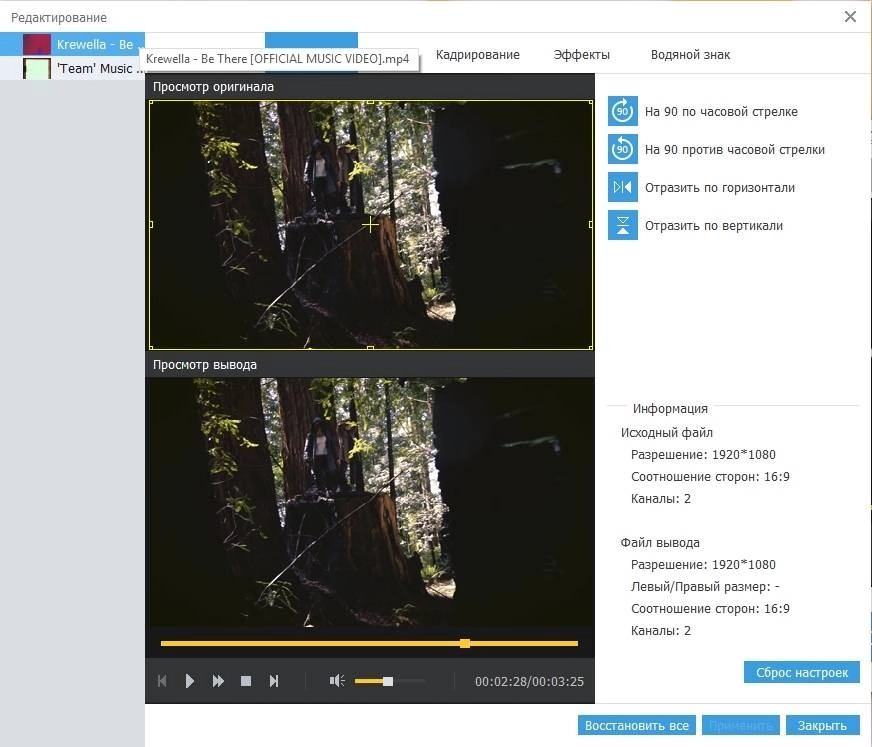Jump to previous frame button
Screen dimensions: 872x747
coord(162,681)
